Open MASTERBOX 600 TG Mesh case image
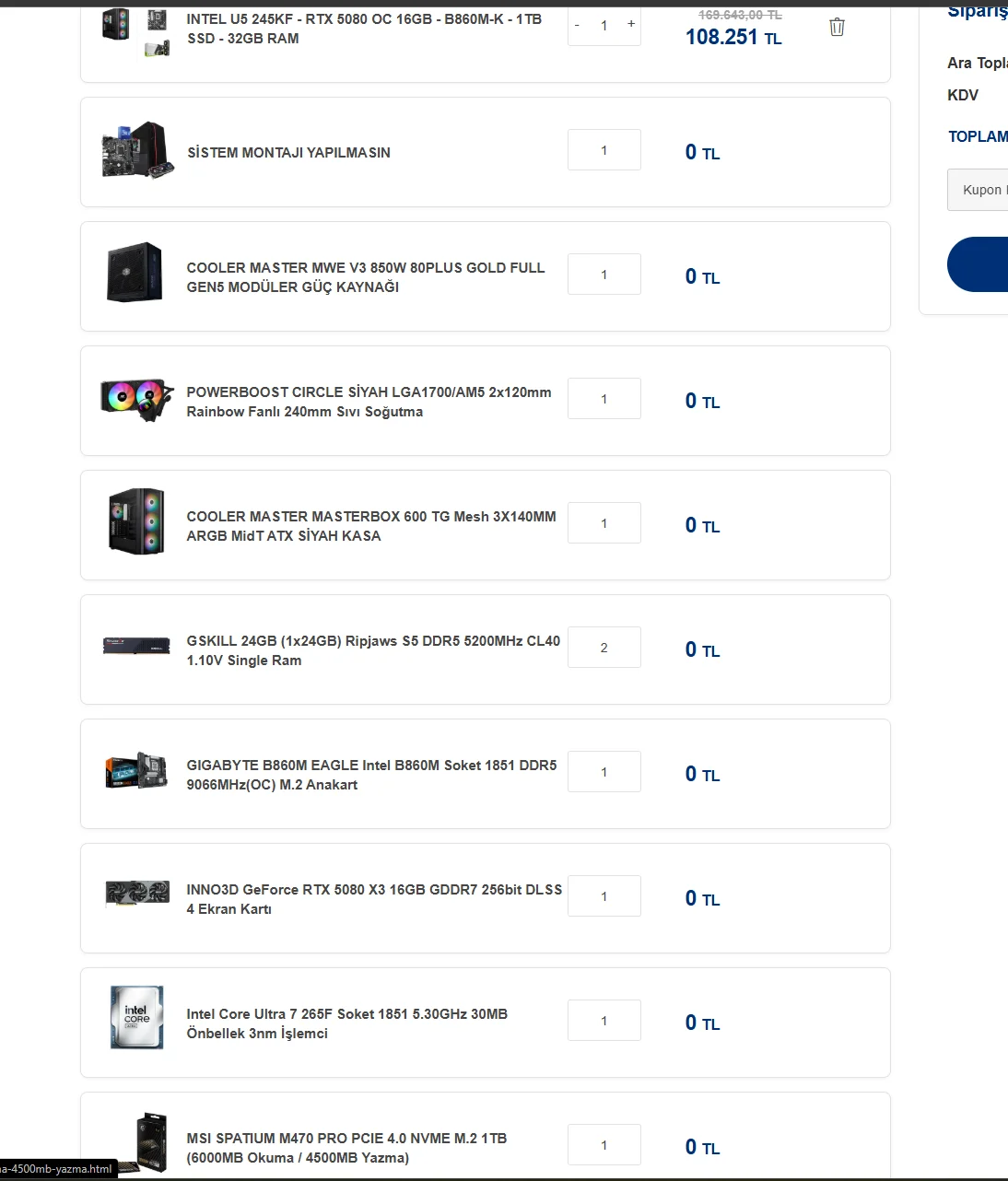Image resolution: width=1008 pixels, height=1181 pixels. coord(136,521)
